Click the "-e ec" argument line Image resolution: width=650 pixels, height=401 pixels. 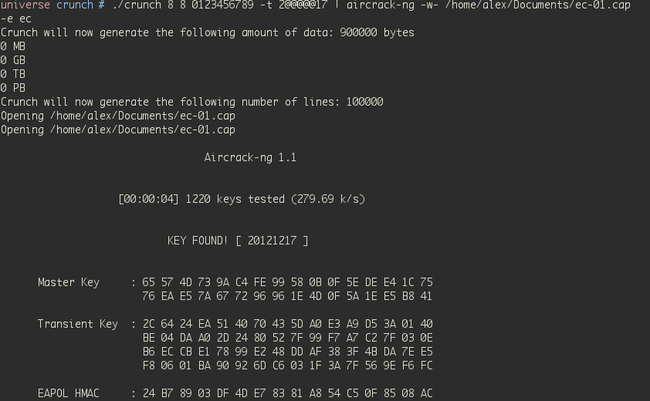click(16, 19)
